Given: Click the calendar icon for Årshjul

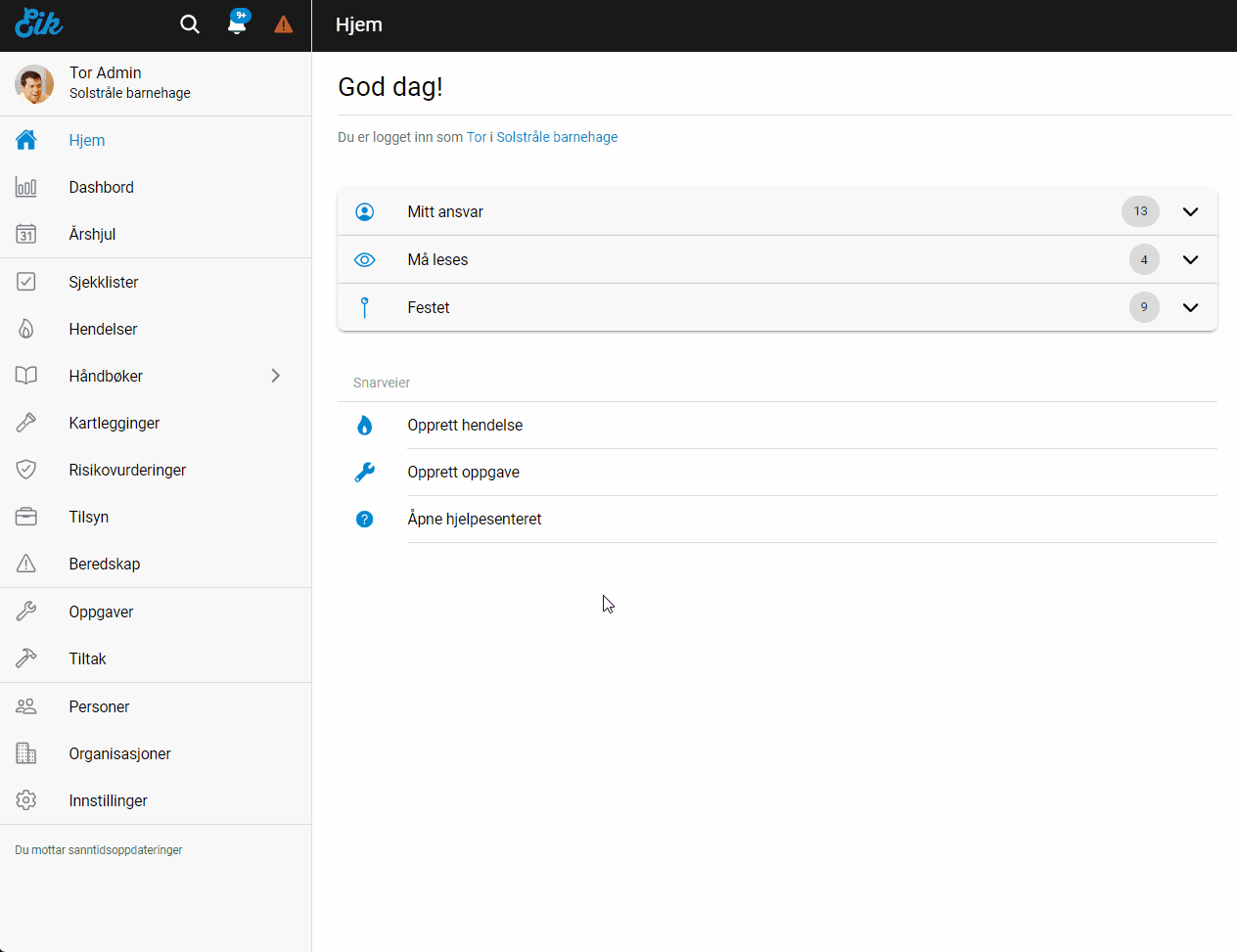Looking at the screenshot, I should point(26,235).
